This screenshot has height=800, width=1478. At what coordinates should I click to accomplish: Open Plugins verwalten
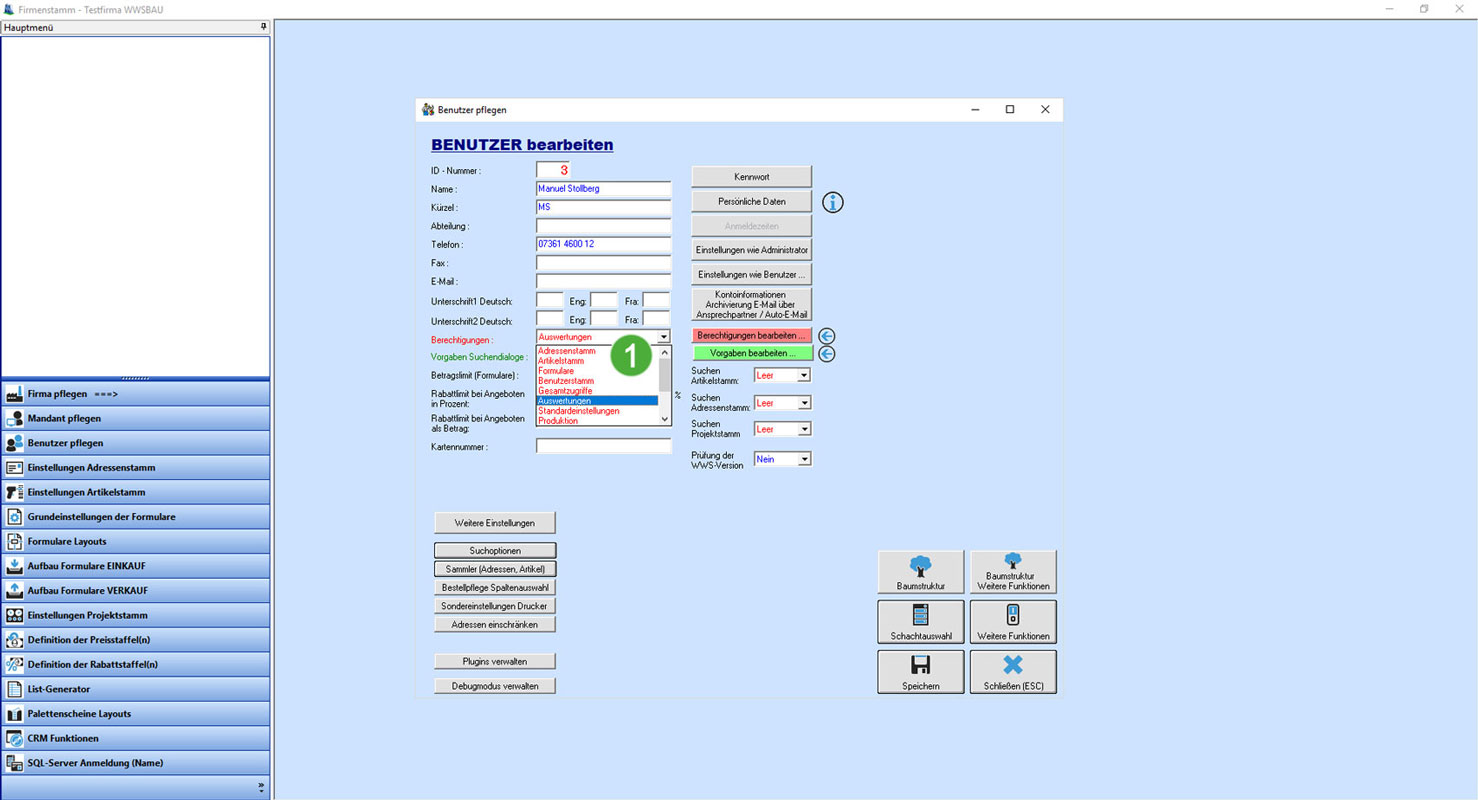[495, 661]
